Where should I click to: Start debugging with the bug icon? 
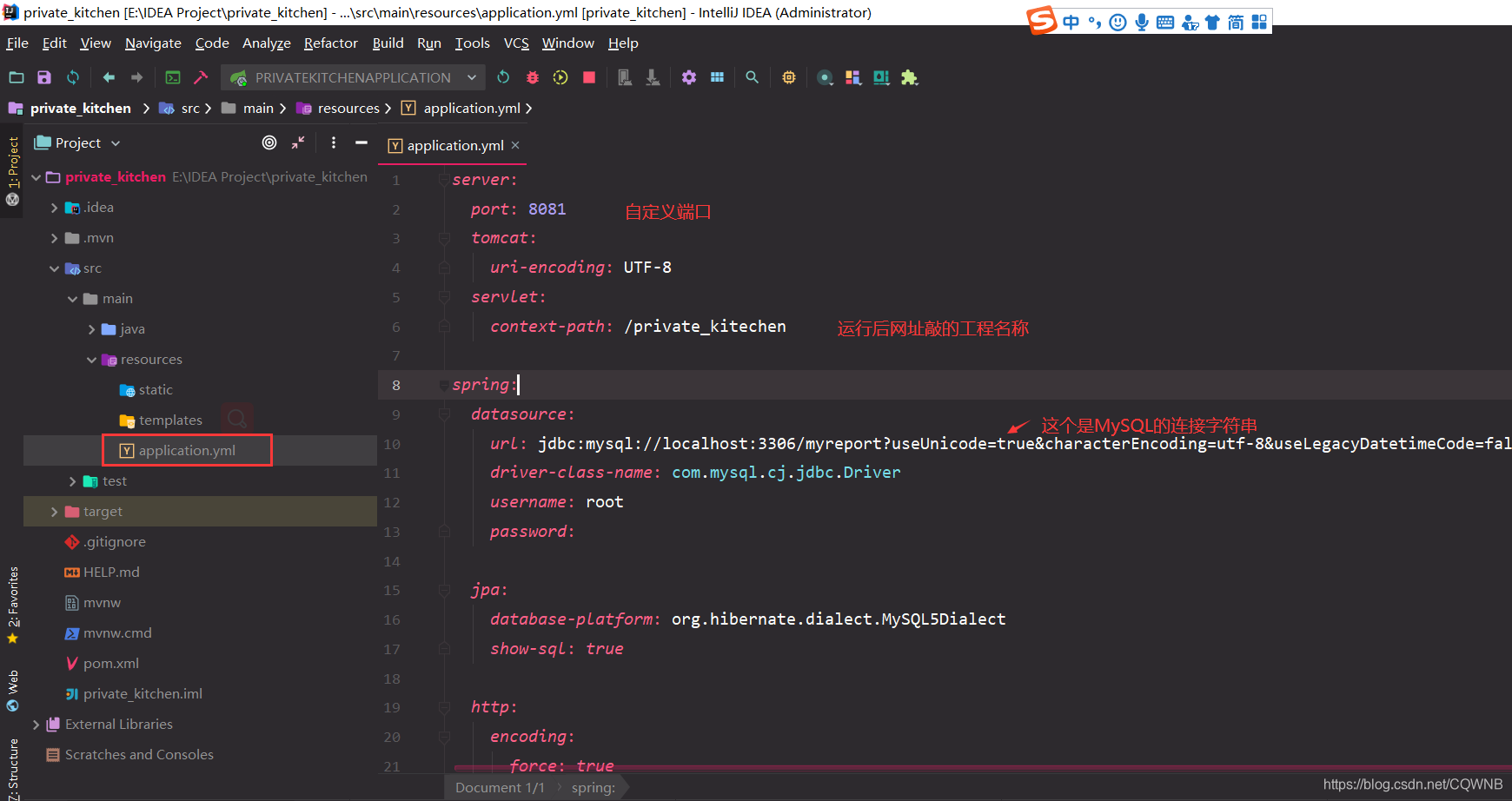coord(533,77)
